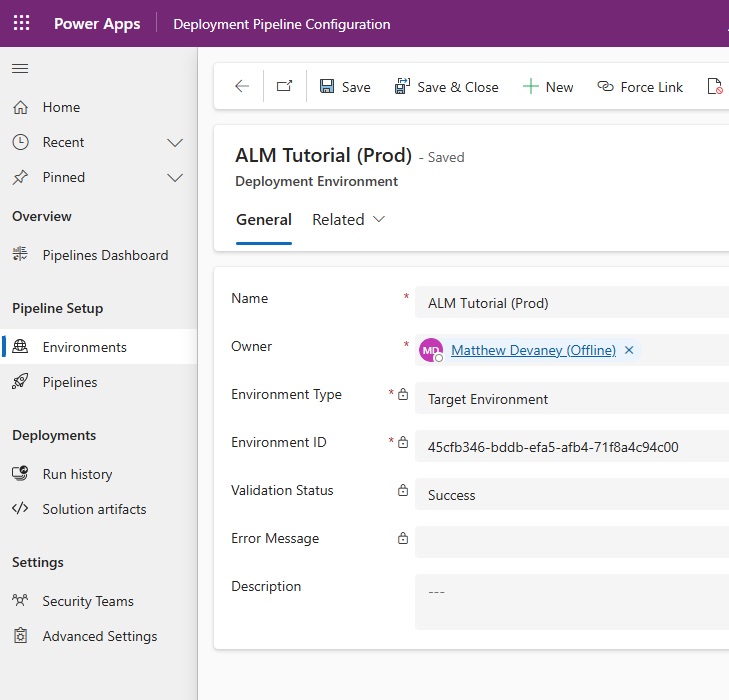This screenshot has width=729, height=700.
Task: Click the MD owner avatar
Action: tap(431, 350)
